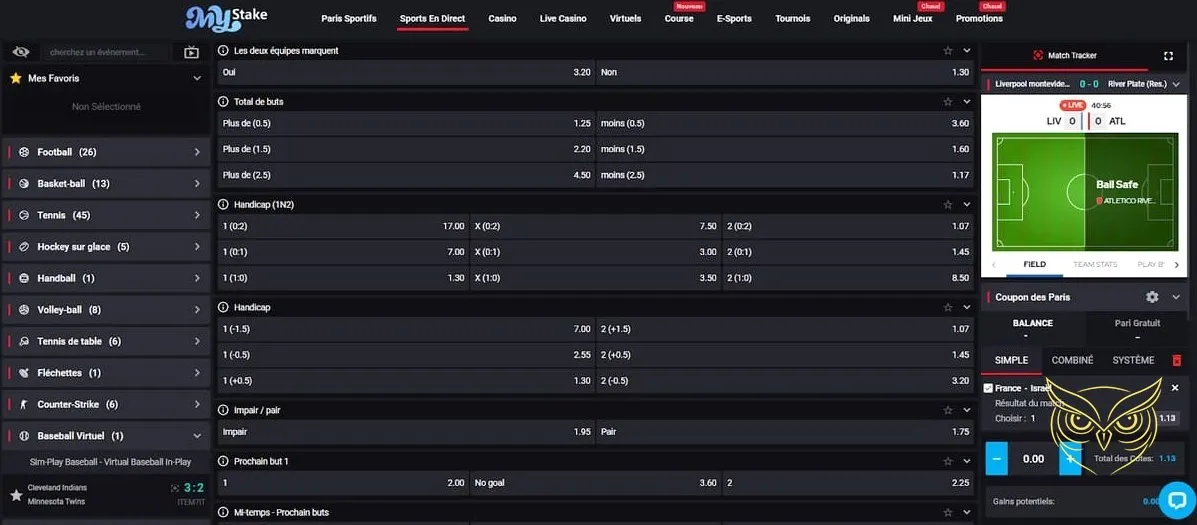Toggle the eye visibility icon in sidebar
Screen dimensions: 1197x525
(21, 52)
